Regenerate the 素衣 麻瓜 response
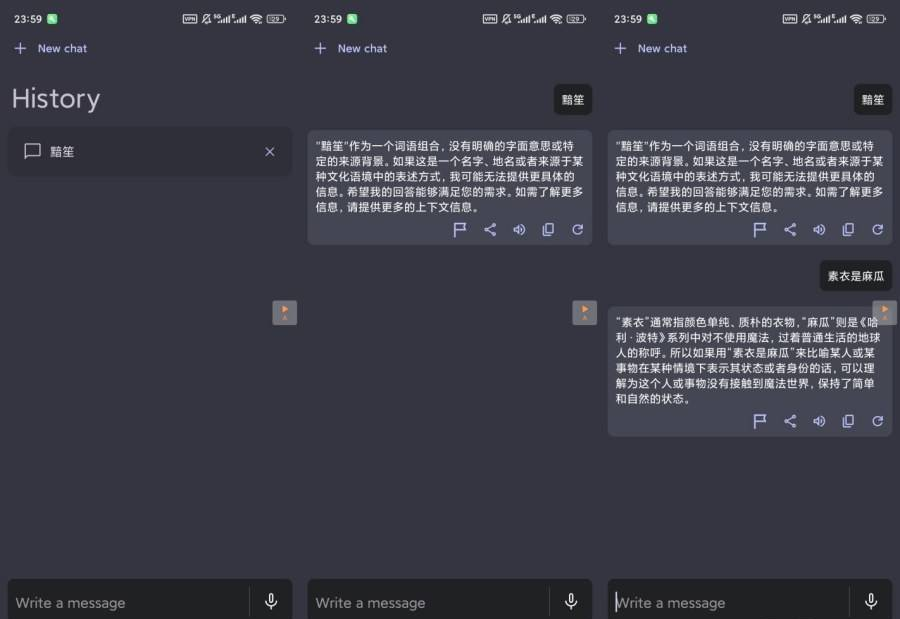The image size is (900, 619). pos(877,421)
